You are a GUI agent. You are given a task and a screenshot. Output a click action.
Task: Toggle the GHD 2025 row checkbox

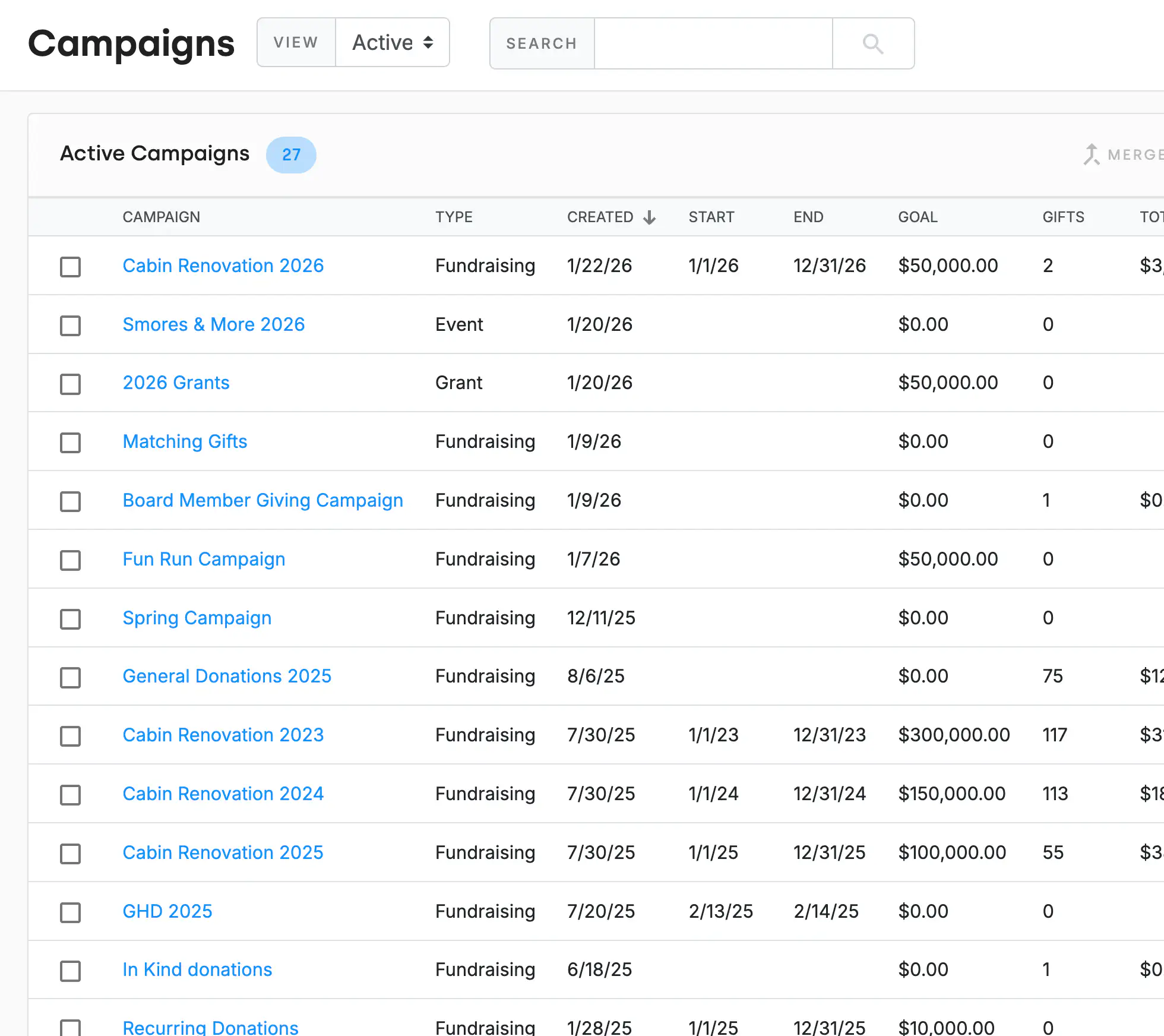pyautogui.click(x=70, y=912)
